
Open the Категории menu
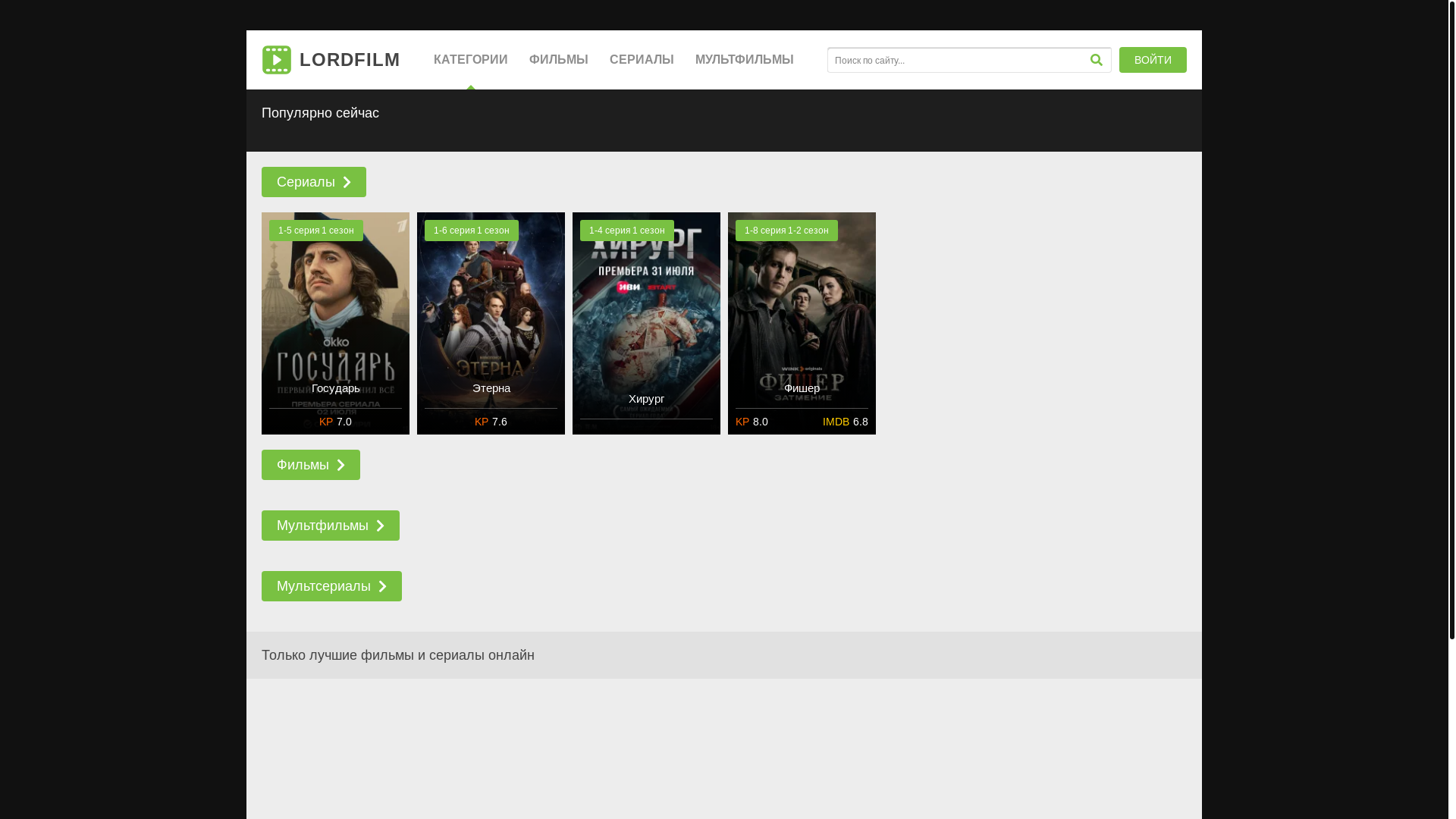(x=471, y=60)
